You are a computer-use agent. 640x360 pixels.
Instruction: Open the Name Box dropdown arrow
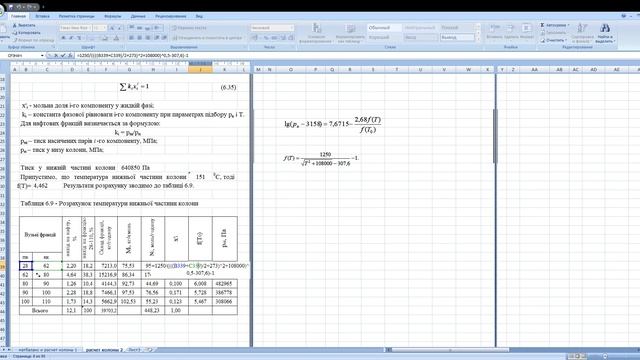(x=42, y=55)
